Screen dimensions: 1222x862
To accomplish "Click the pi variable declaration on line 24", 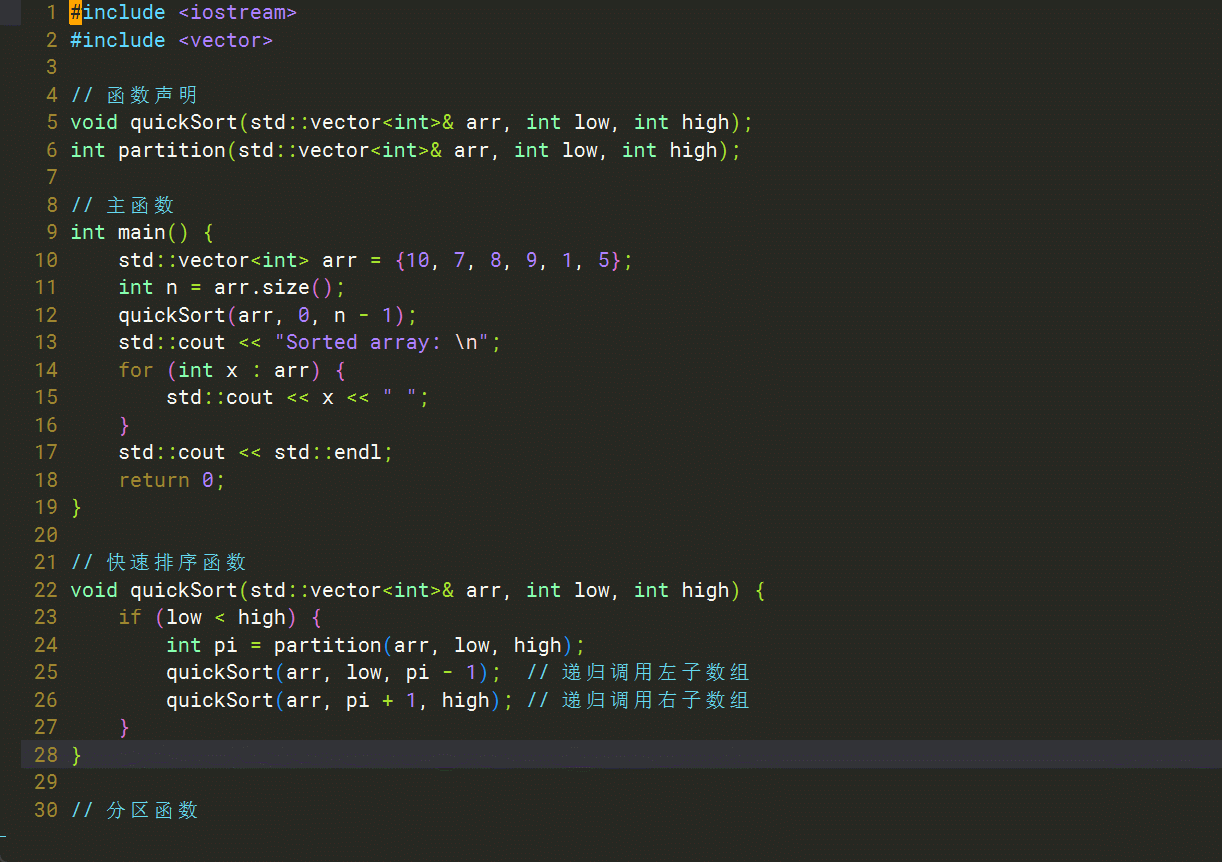I will click(x=226, y=646).
